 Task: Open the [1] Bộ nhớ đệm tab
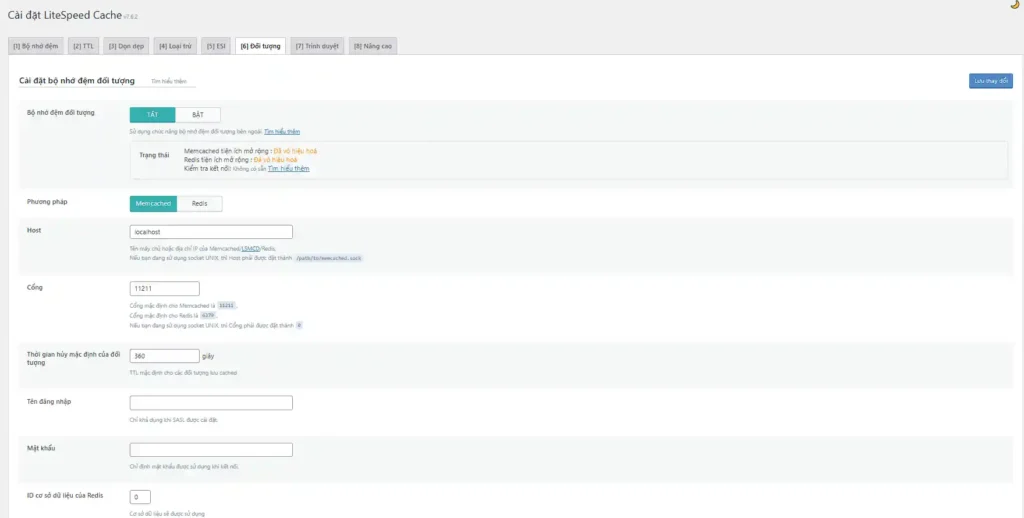(x=35, y=46)
